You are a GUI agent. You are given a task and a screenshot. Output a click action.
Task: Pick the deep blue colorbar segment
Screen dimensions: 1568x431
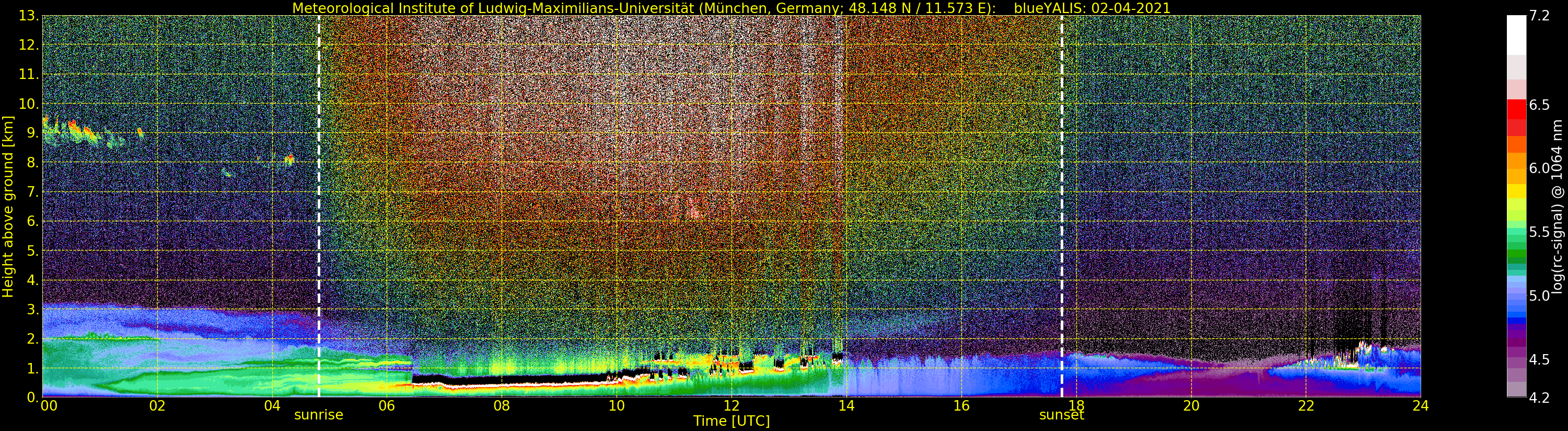tap(1516, 321)
